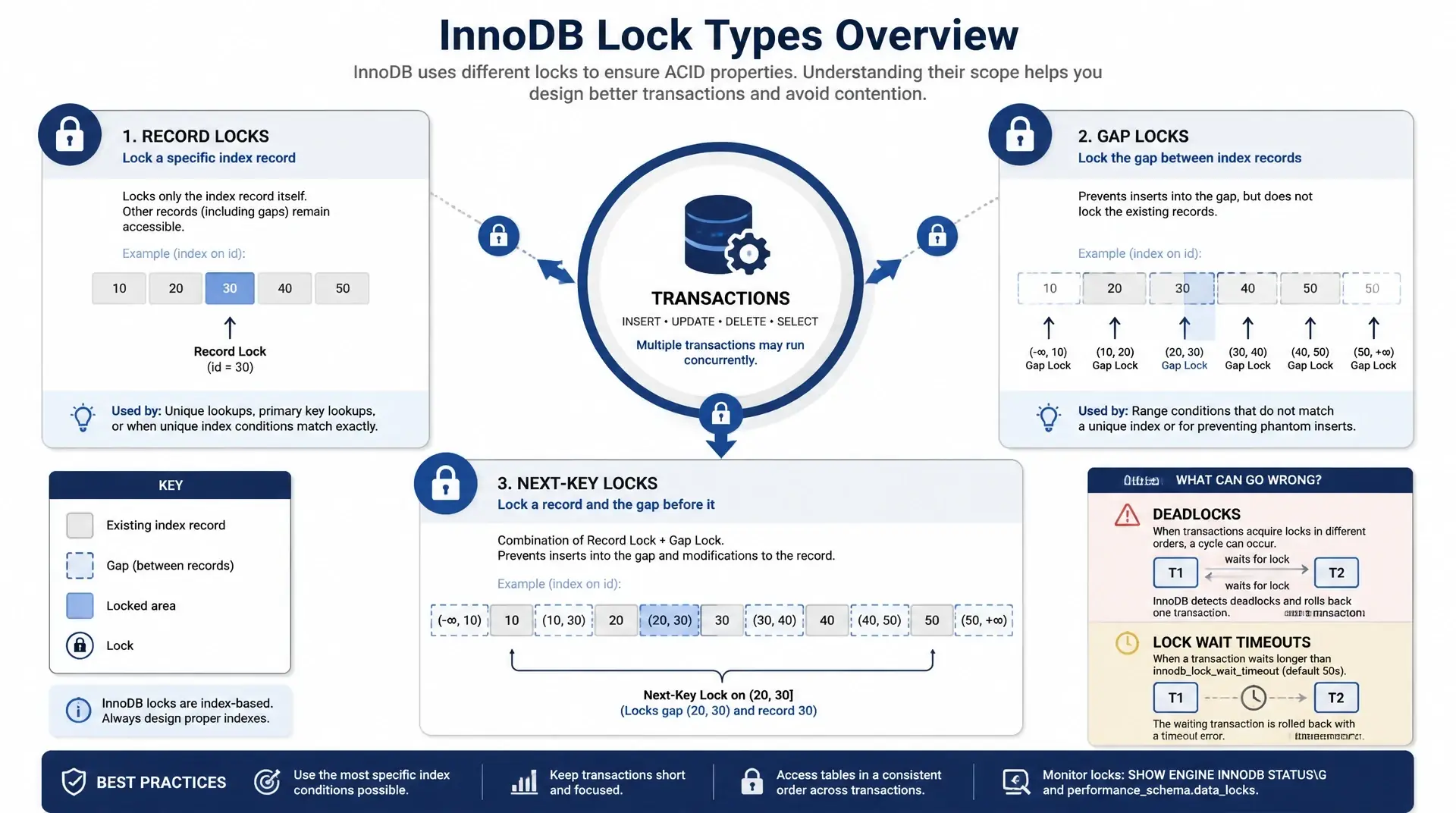Click the info icon beside index-based note
Viewport: 1456px width, 813px height.
pos(78,711)
